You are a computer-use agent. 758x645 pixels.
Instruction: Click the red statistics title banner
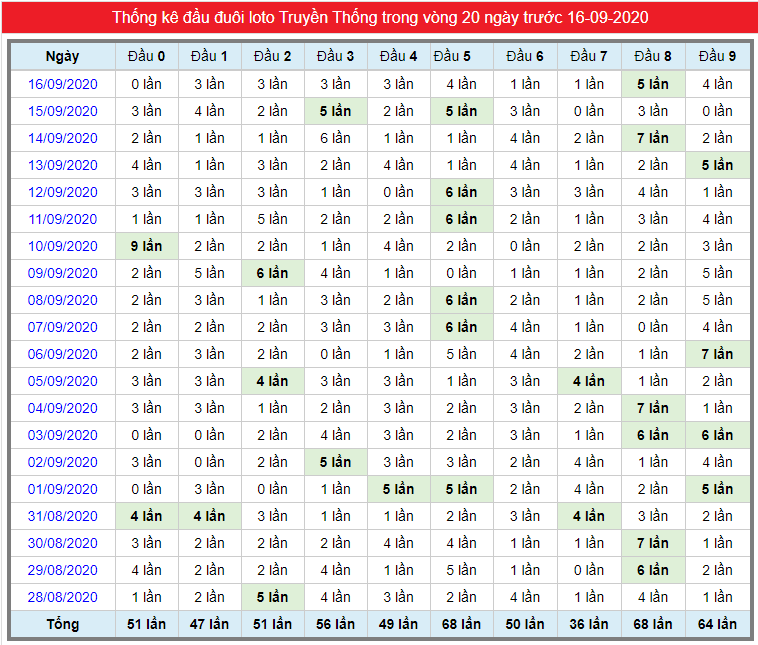tap(380, 17)
